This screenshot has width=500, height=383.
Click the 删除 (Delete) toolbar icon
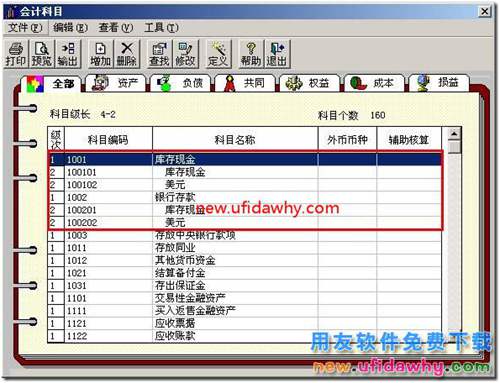(127, 54)
